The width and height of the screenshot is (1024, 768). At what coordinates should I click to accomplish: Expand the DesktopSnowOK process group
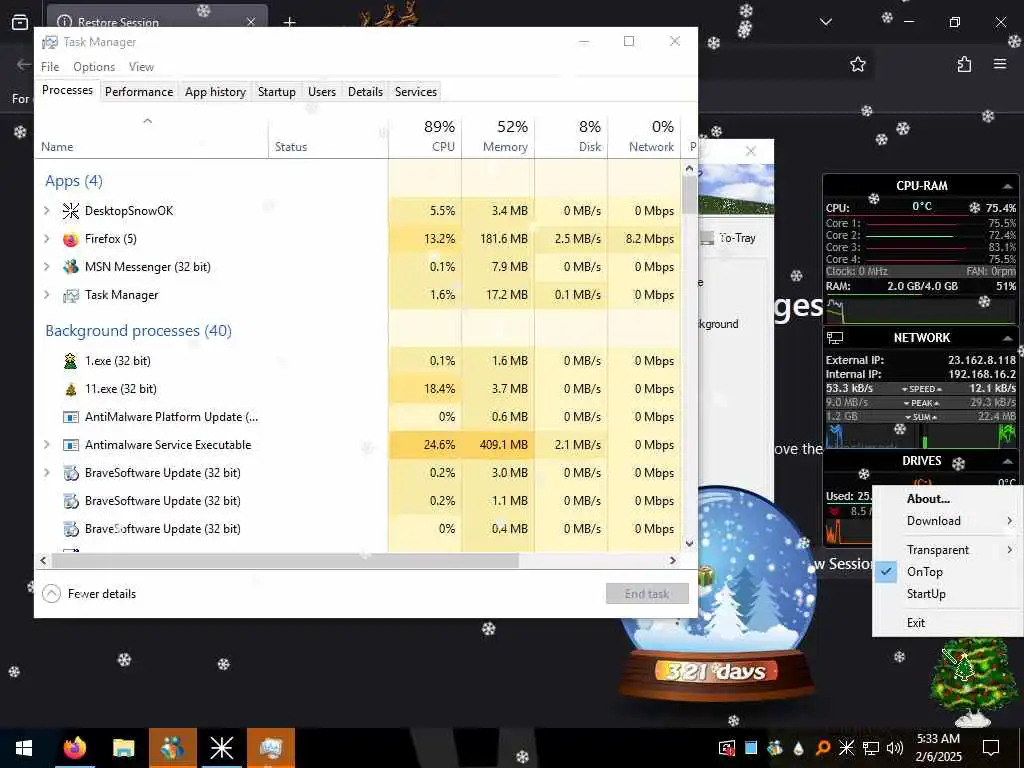click(46, 211)
